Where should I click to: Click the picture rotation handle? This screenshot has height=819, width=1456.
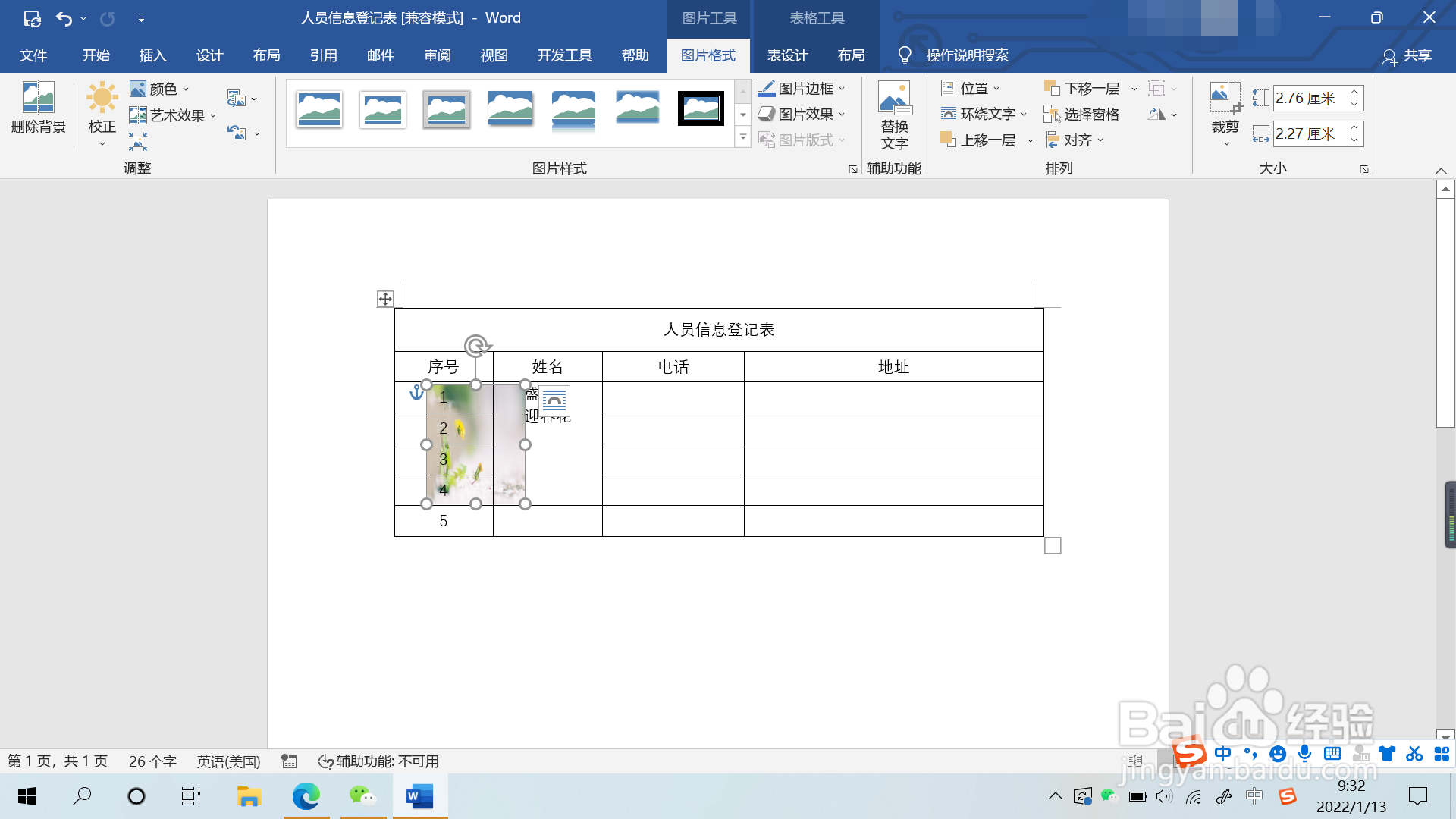coord(476,347)
